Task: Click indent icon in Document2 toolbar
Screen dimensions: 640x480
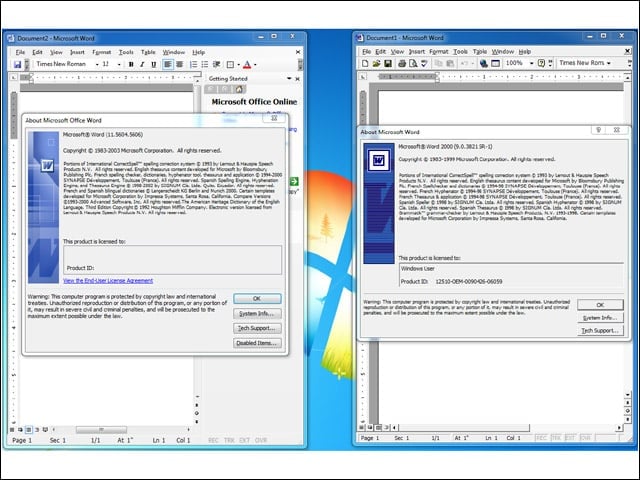Action: tap(217, 64)
